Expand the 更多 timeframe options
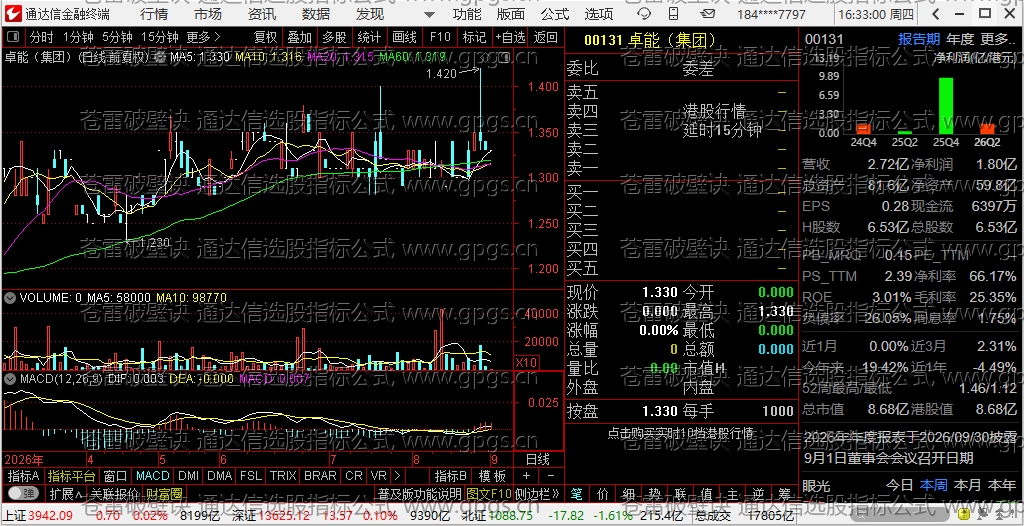The height and width of the screenshot is (526, 1024). point(203,37)
